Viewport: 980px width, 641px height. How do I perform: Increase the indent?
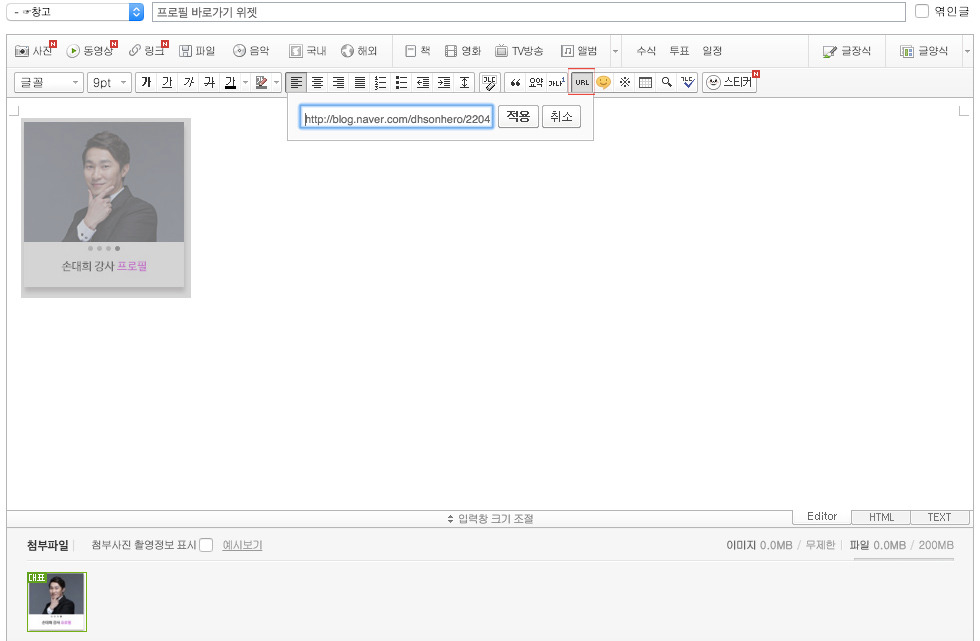[x=444, y=82]
